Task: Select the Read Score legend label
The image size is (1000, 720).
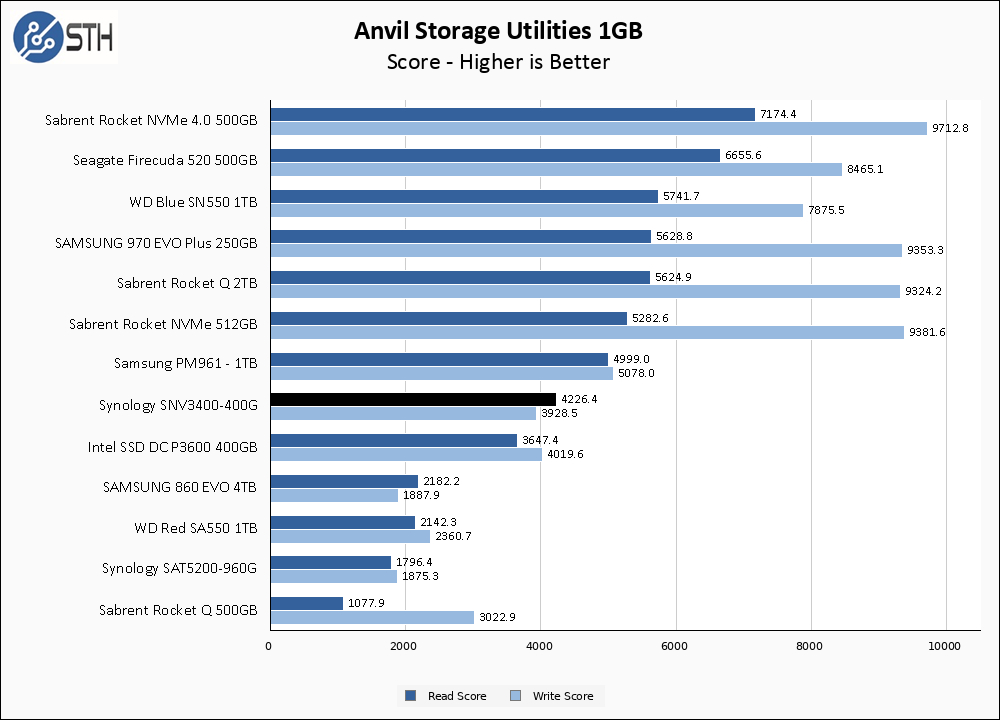Action: 456,696
